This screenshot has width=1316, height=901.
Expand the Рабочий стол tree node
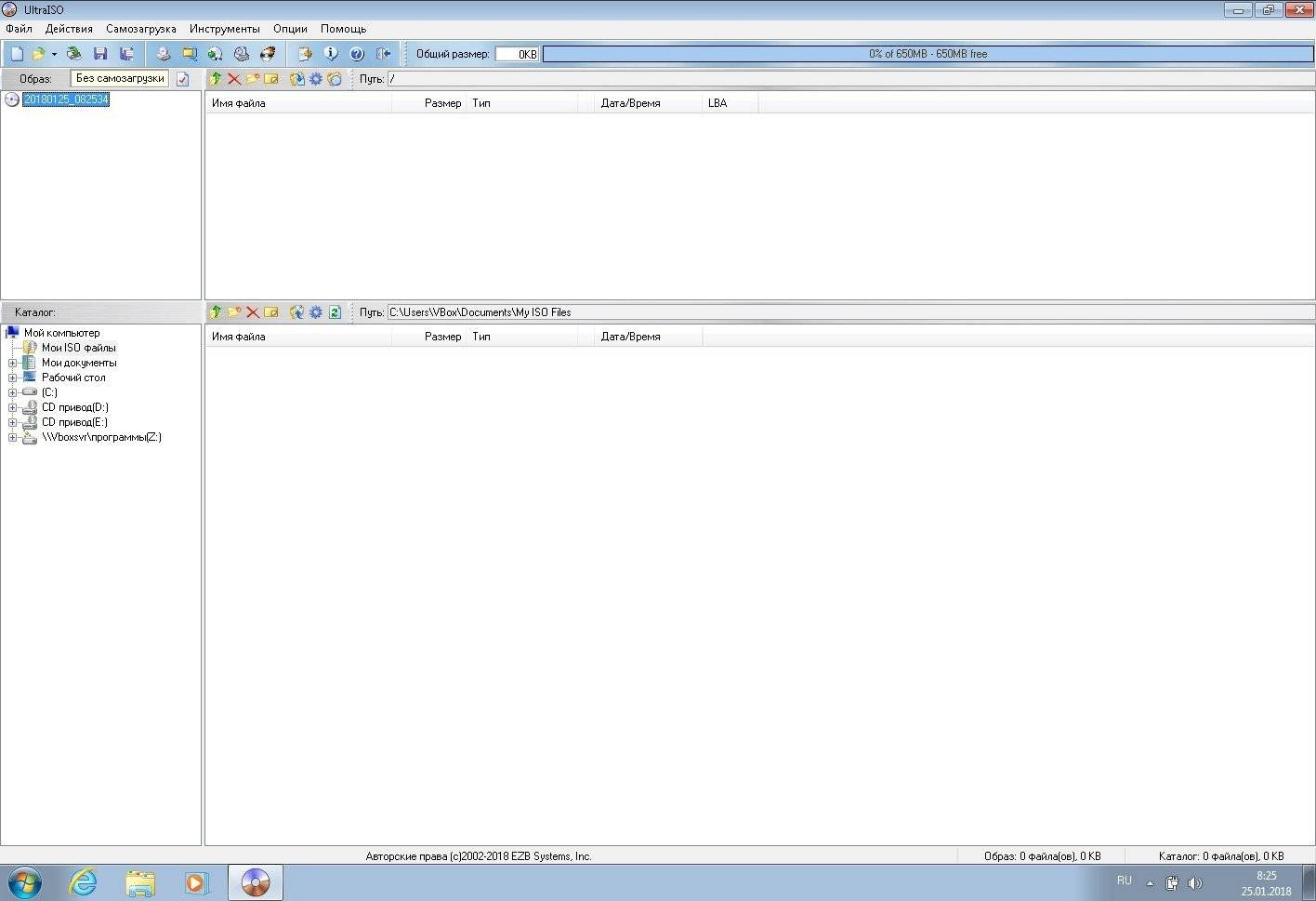click(x=13, y=378)
